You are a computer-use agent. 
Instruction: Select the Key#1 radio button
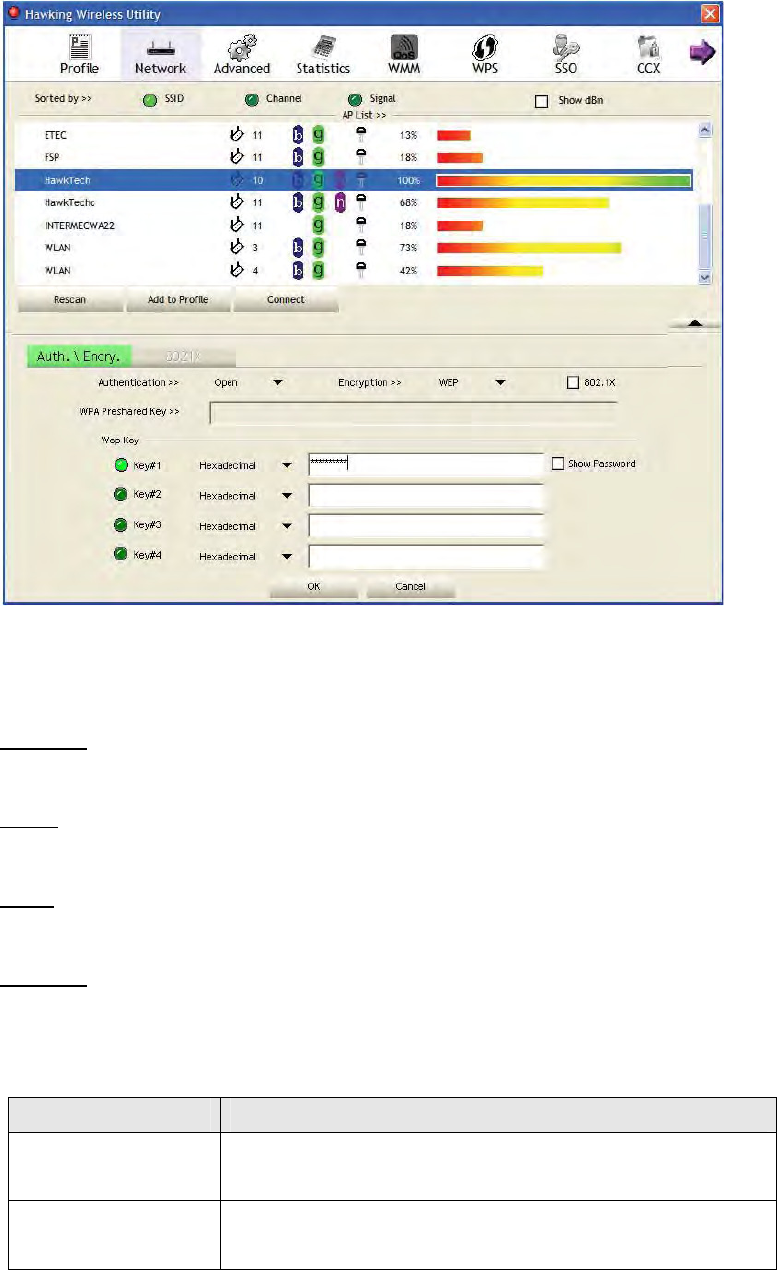click(x=121, y=464)
